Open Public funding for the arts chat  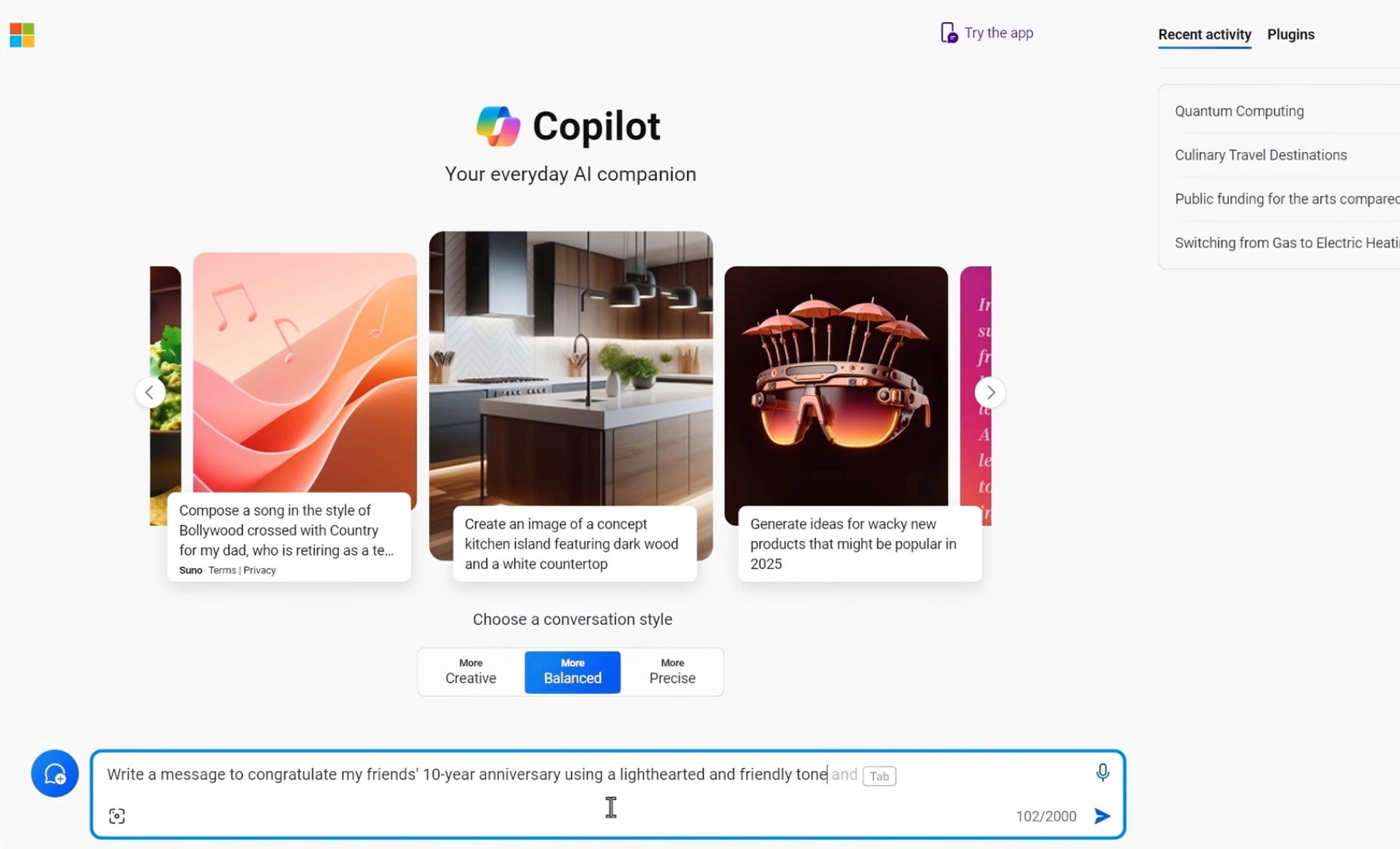1286,199
